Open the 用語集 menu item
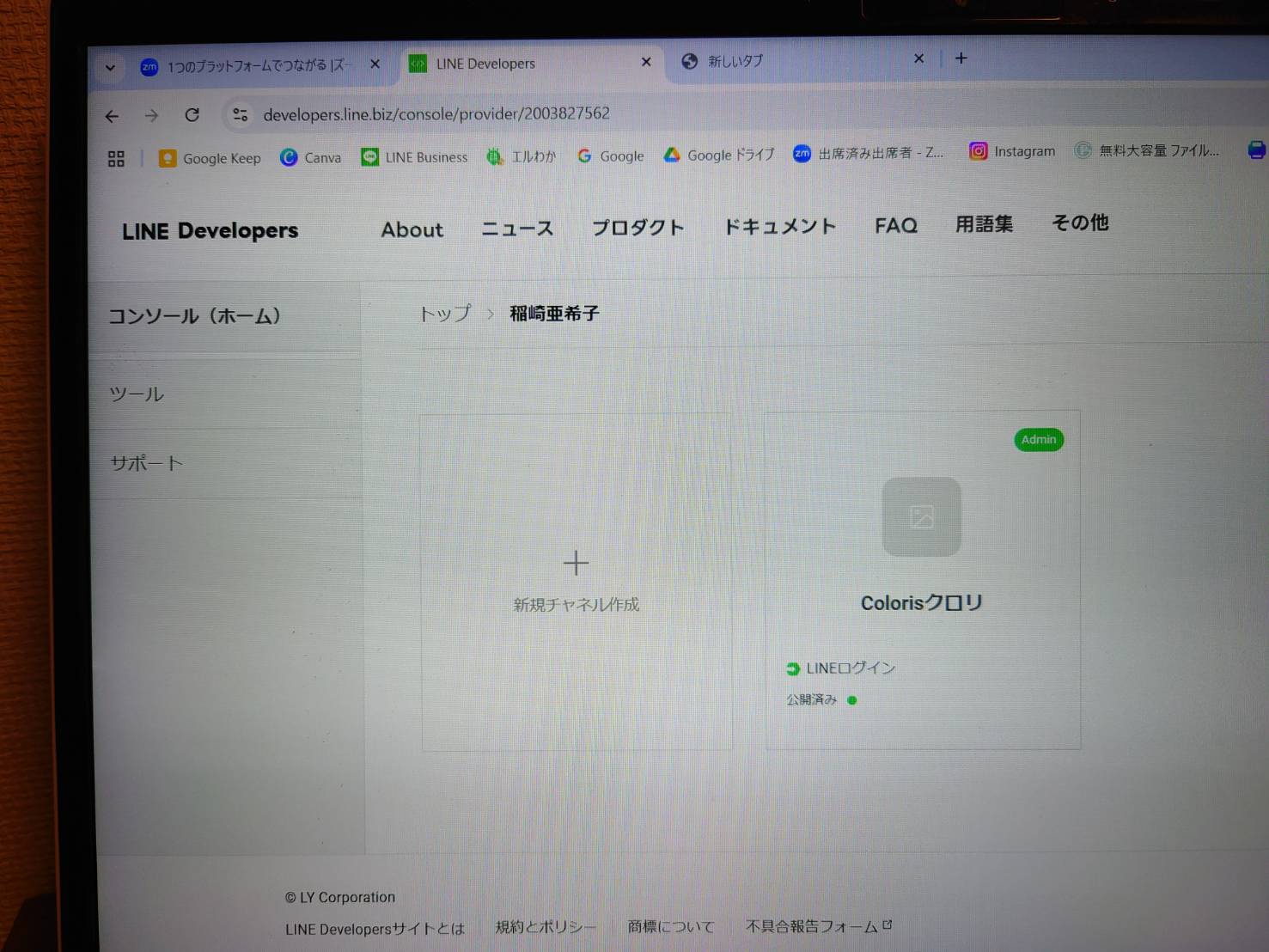Screen dimensions: 1269x952 click(x=985, y=224)
